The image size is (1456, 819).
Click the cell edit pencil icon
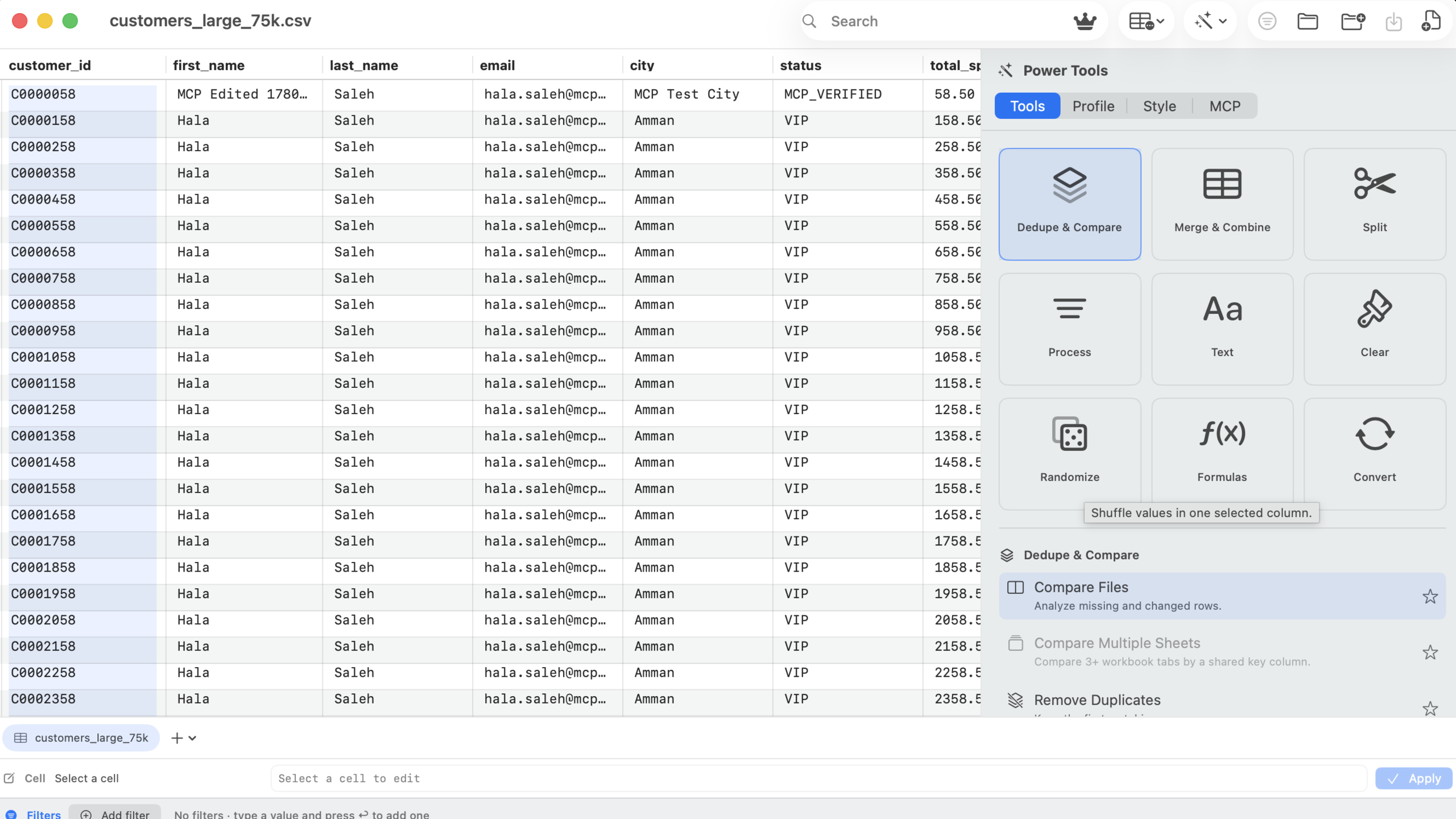(9, 778)
